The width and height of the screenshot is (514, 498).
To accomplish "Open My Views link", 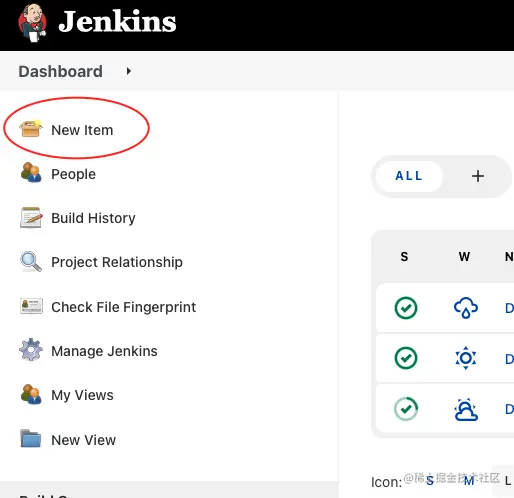I will point(82,395).
